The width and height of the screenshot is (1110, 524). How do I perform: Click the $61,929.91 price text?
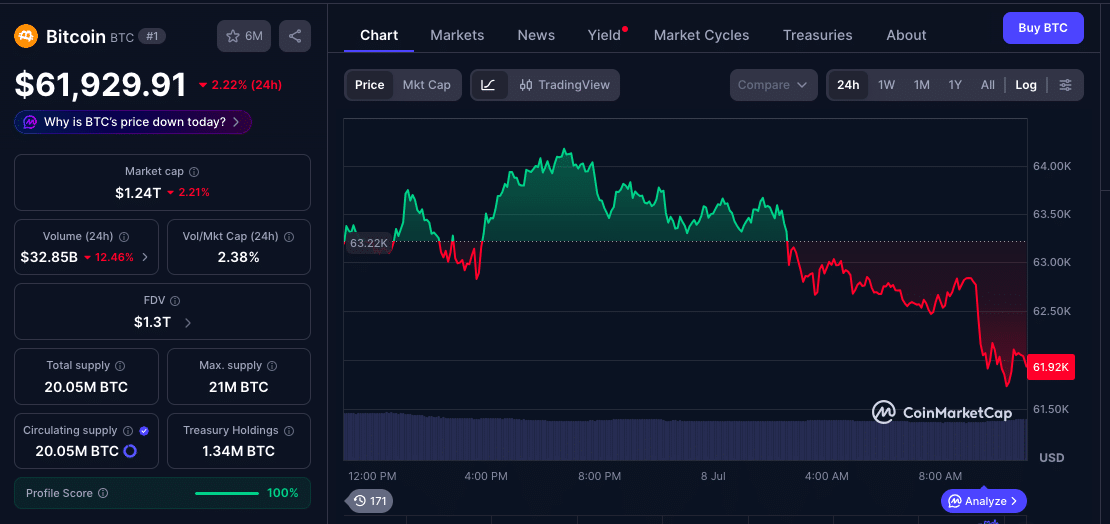pos(101,85)
